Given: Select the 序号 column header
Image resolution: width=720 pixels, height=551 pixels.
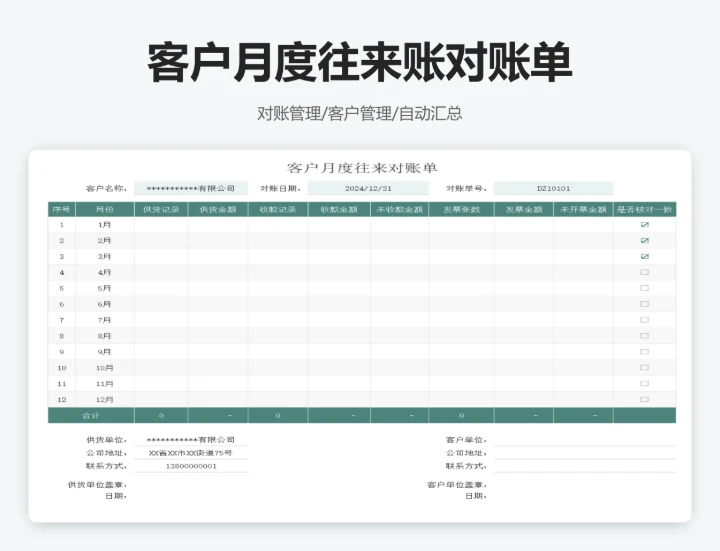Looking at the screenshot, I should (x=62, y=209).
